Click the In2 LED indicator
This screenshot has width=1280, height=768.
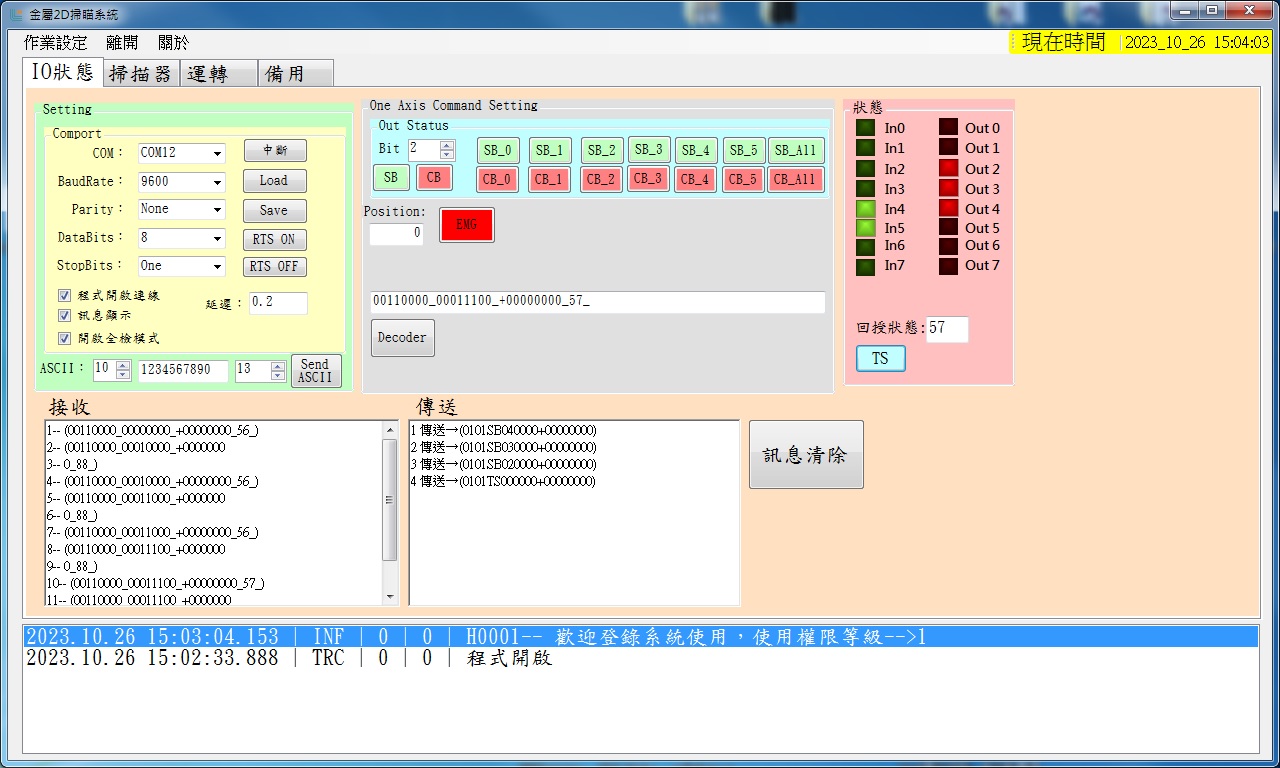[866, 169]
